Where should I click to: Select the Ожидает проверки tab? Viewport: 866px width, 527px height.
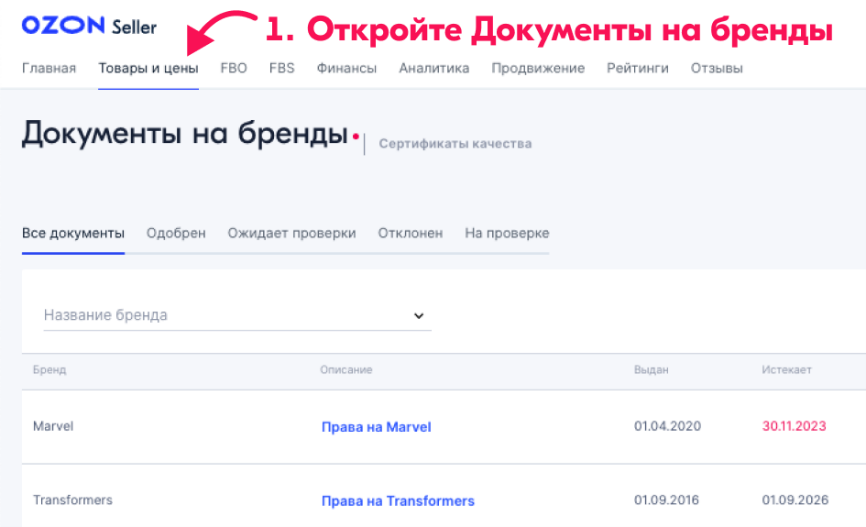point(291,233)
